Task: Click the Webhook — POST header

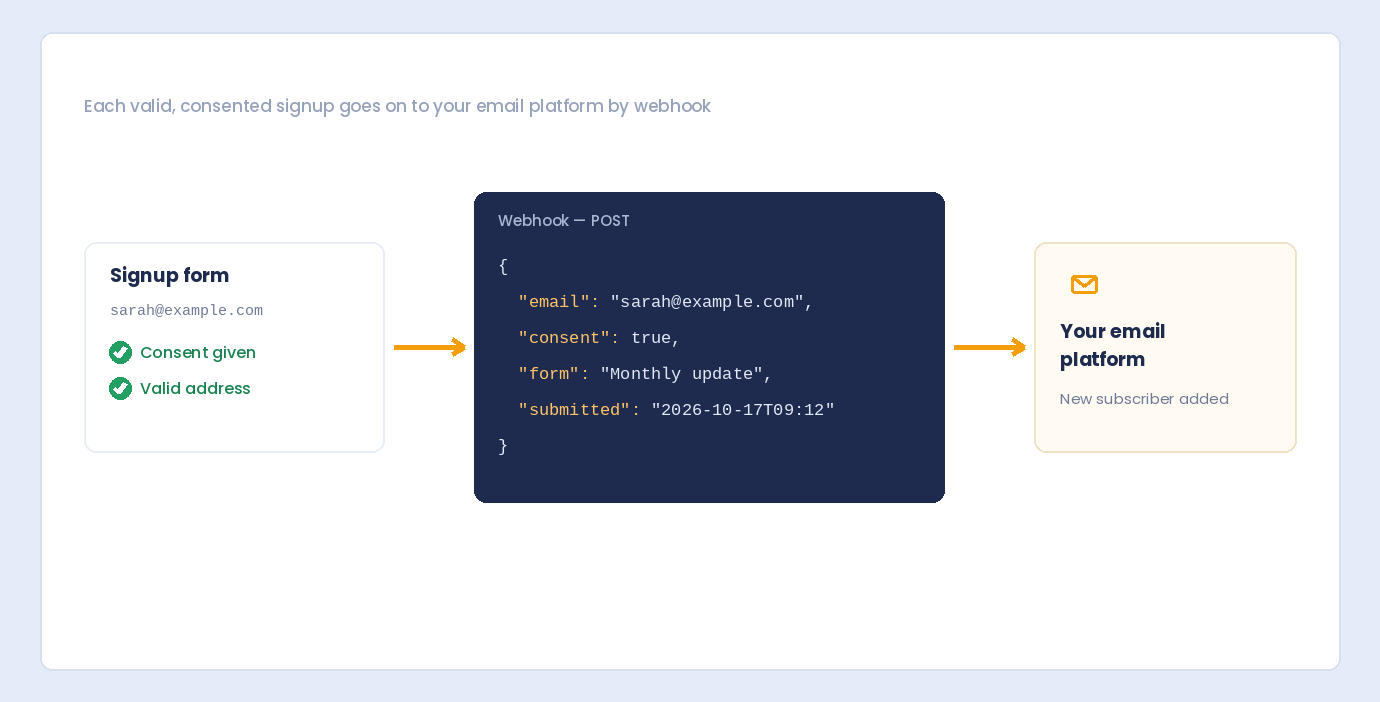Action: (x=564, y=221)
